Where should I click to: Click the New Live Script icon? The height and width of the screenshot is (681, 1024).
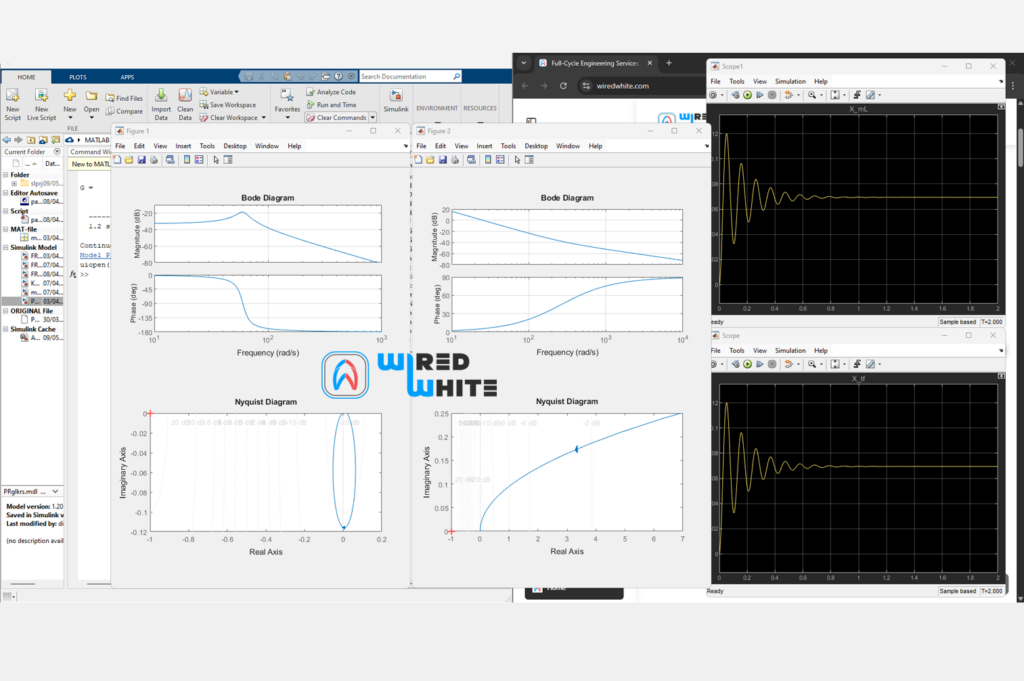click(41, 104)
